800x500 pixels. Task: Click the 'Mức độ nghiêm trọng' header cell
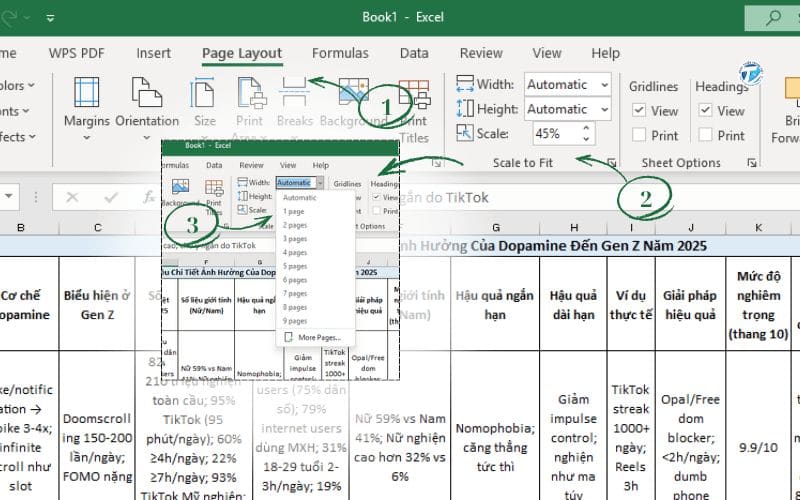coord(759,304)
